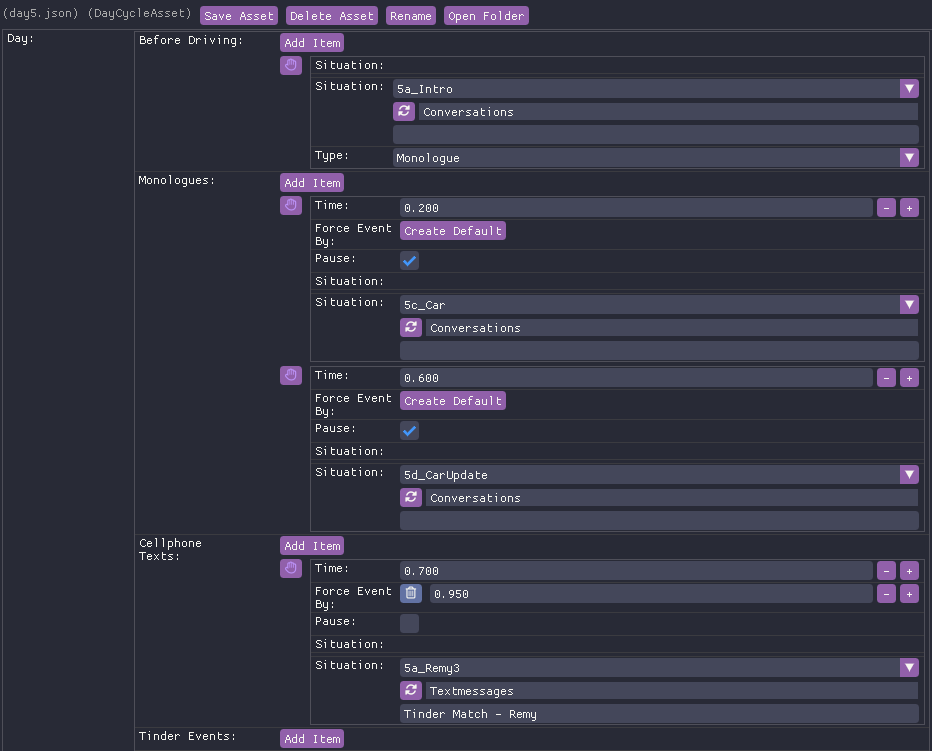Open the 5a_Intro situation dropdown
Image resolution: width=932 pixels, height=751 pixels.
coord(908,89)
